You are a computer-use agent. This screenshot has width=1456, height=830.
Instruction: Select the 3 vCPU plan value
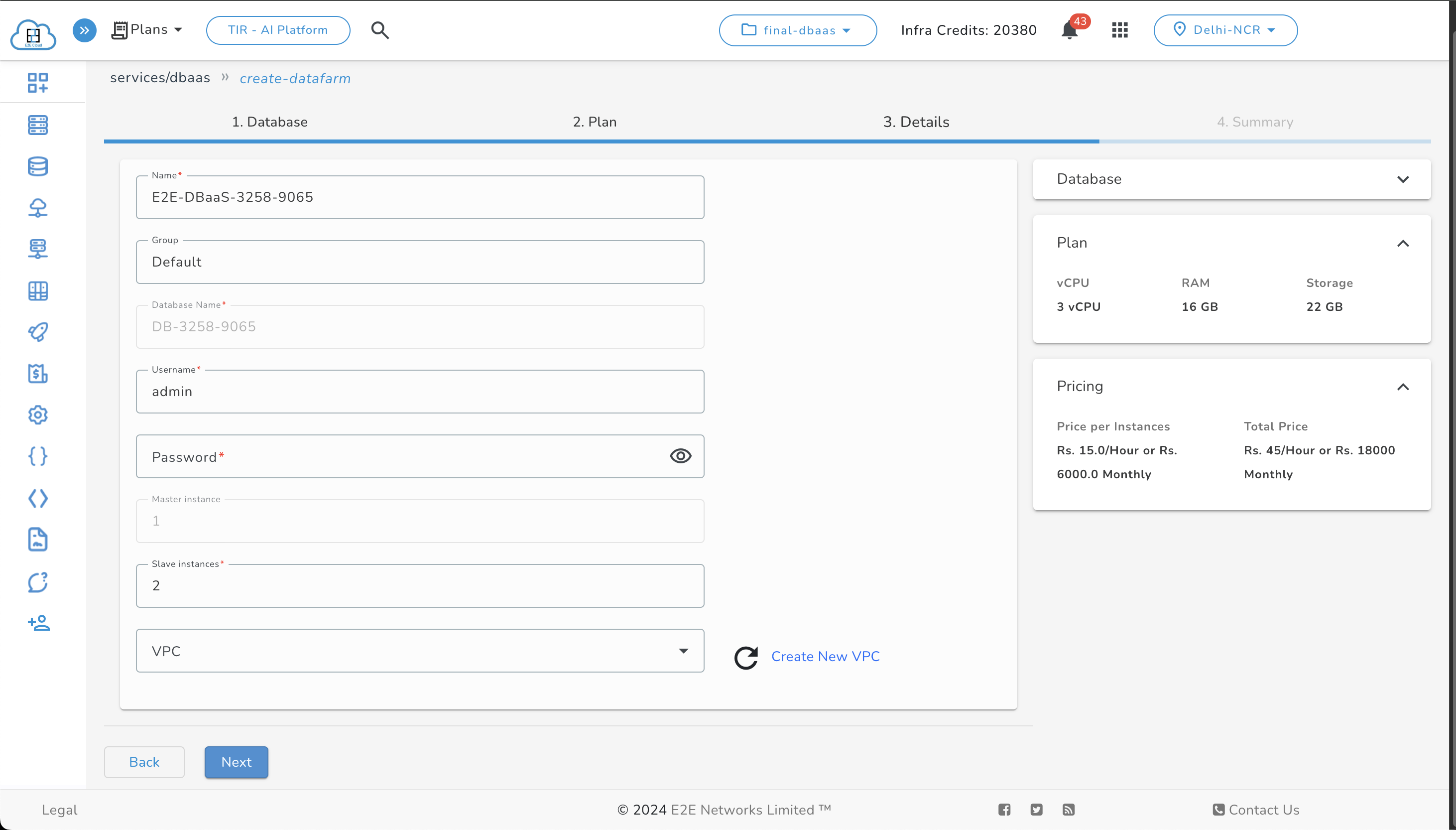click(x=1079, y=307)
